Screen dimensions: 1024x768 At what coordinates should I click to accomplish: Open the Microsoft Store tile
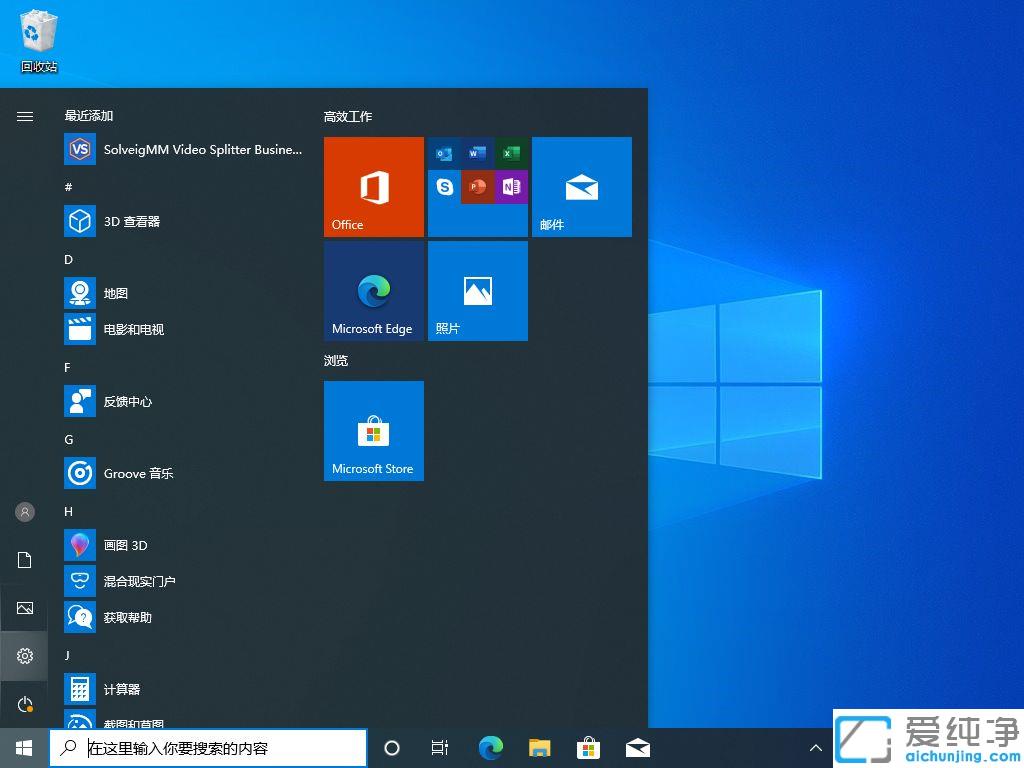(373, 431)
